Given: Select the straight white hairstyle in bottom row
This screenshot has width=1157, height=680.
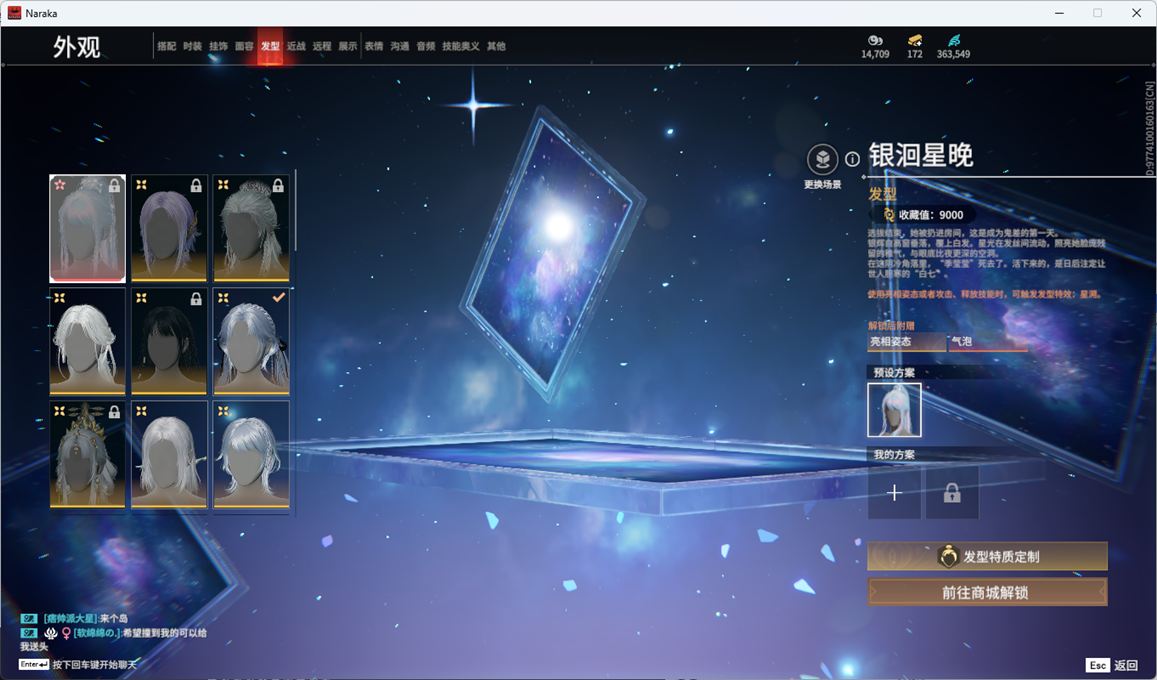Looking at the screenshot, I should (169, 454).
